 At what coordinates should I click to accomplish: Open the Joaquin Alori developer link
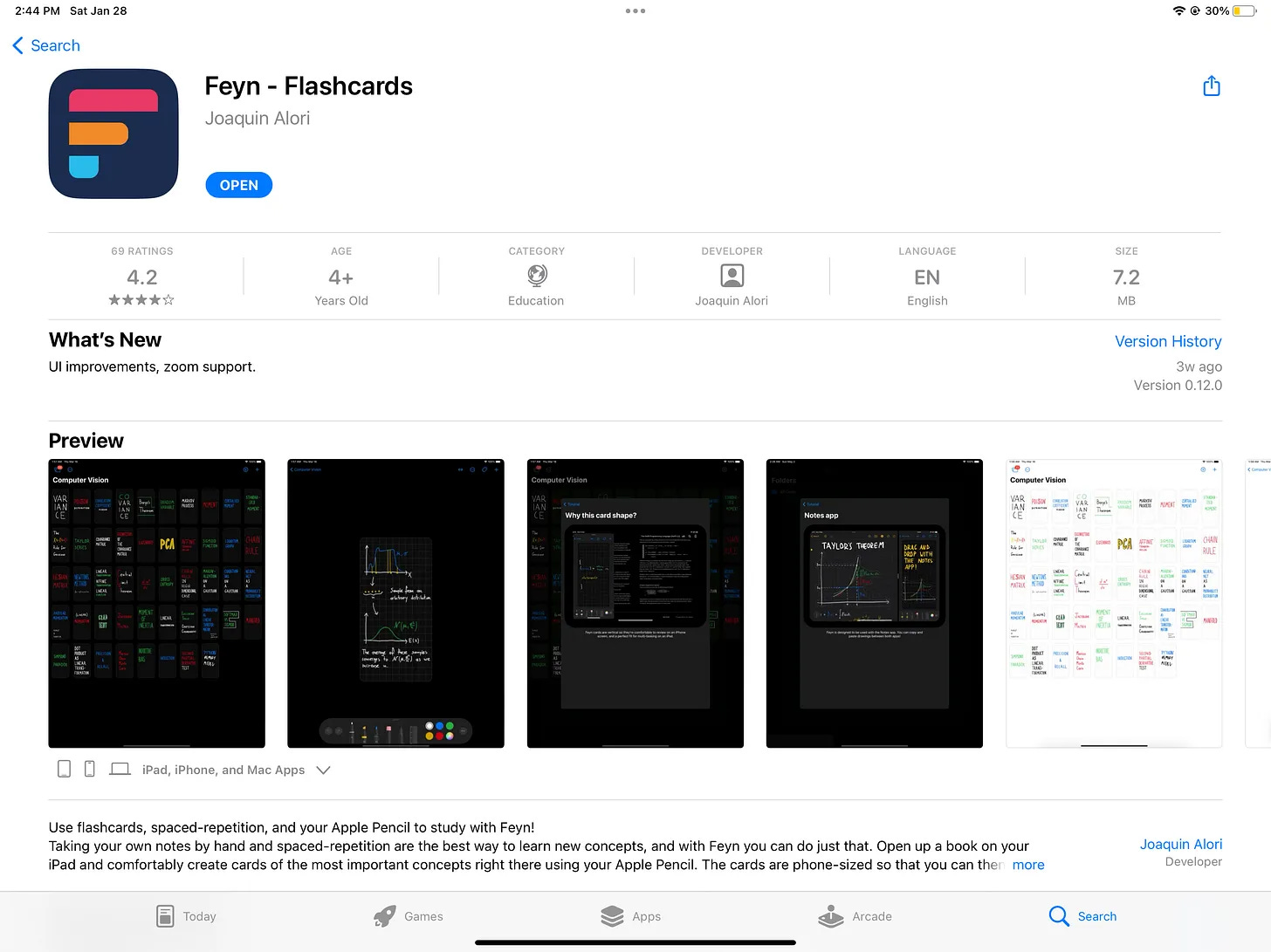(1180, 844)
